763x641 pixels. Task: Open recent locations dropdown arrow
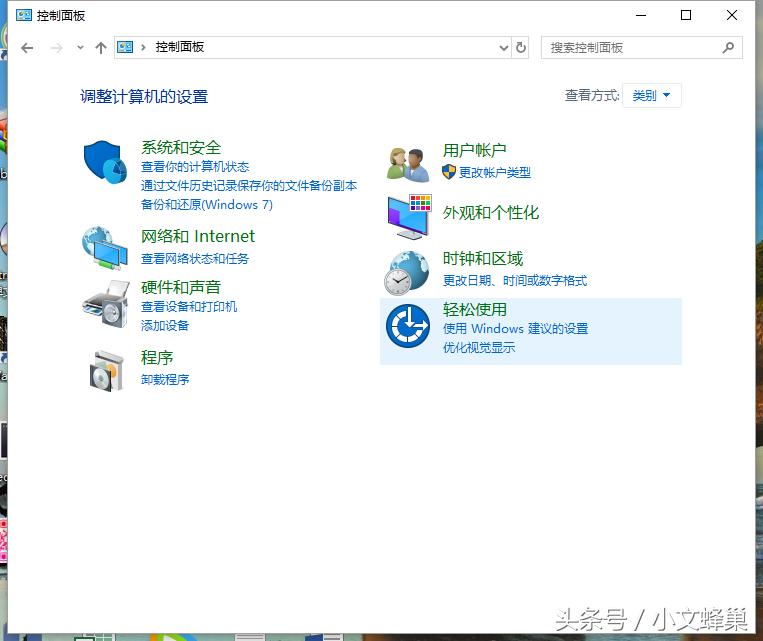80,48
